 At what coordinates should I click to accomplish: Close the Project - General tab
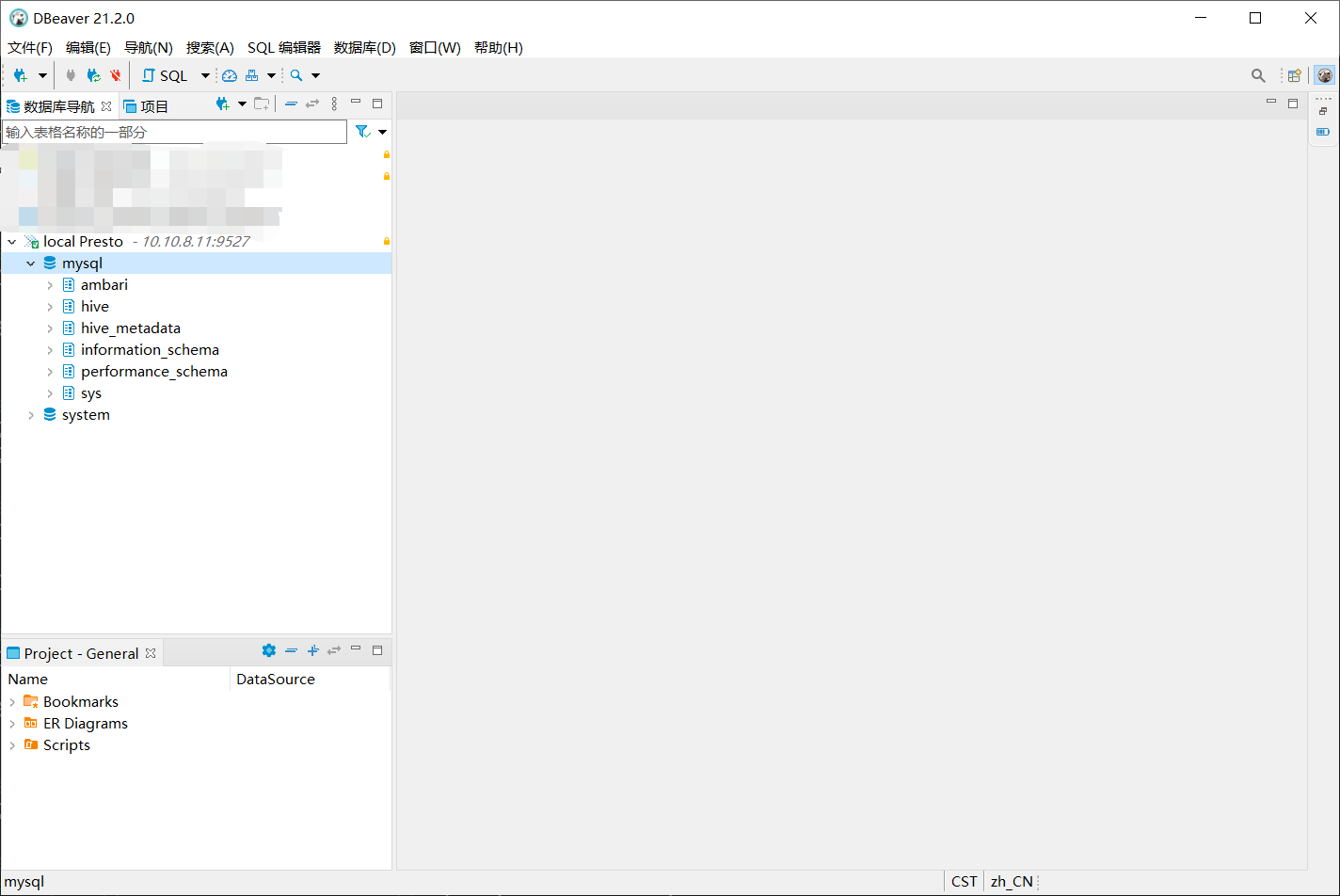point(151,653)
